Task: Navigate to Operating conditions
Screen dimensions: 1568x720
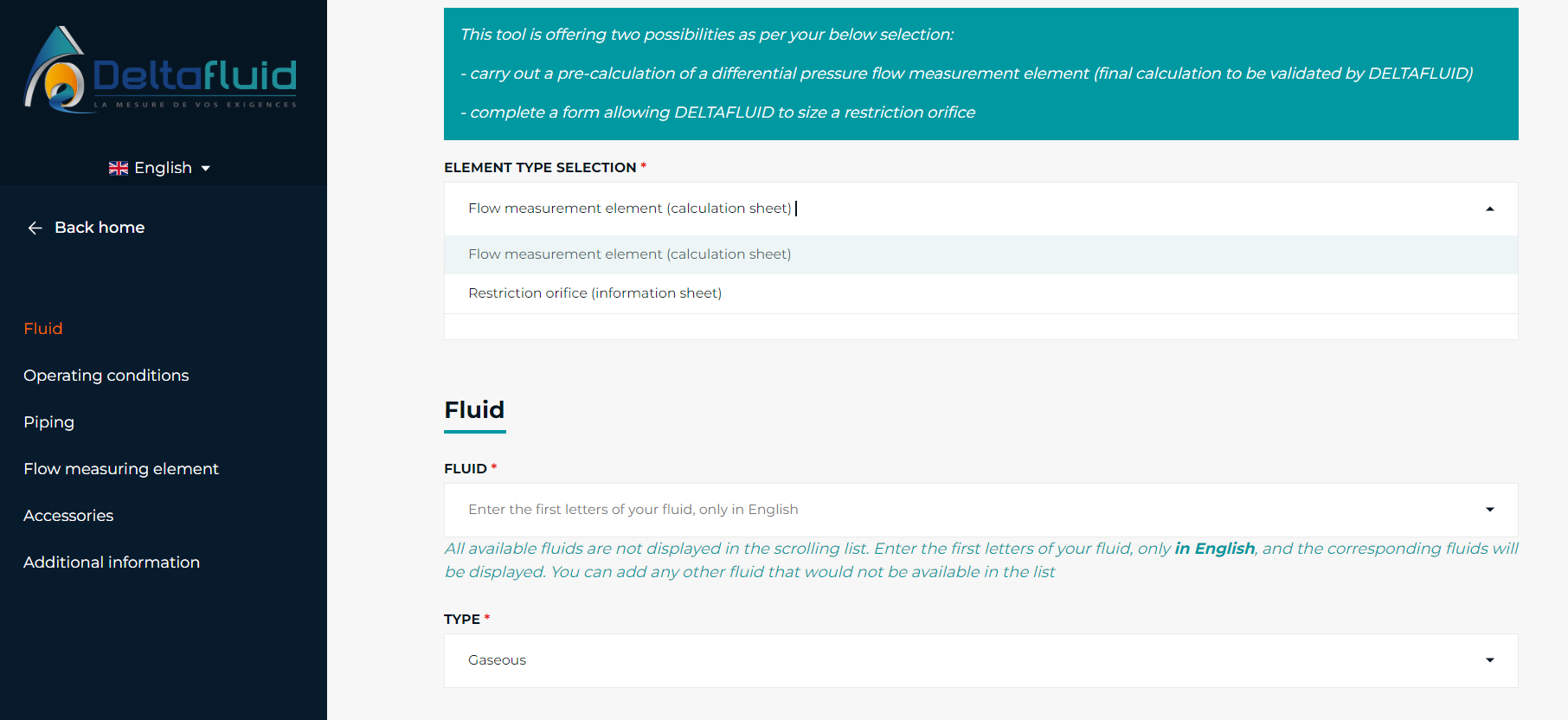Action: pos(106,376)
